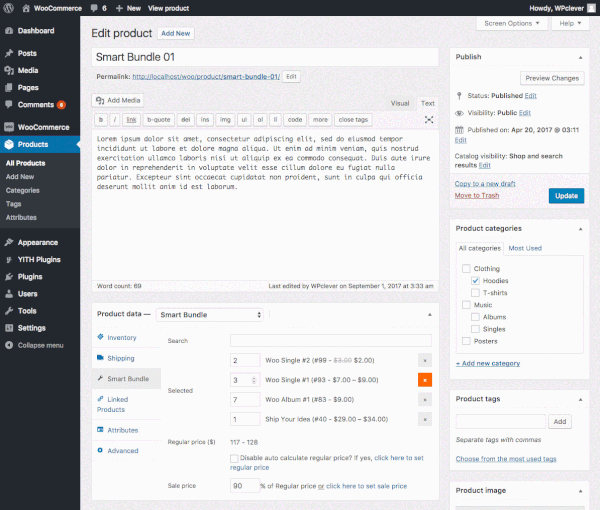The image size is (600, 510).
Task: Collapse the Product tags panel
Action: tap(580, 399)
